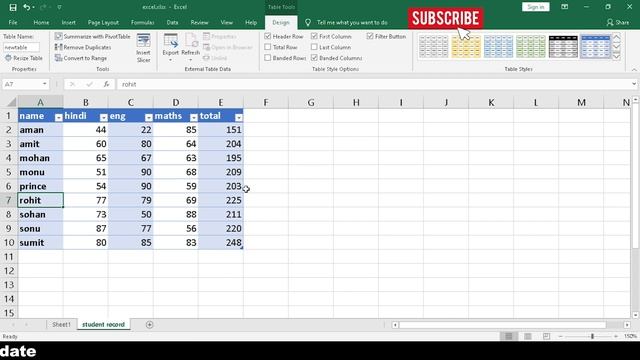Click the New sheet plus icon

[149, 324]
